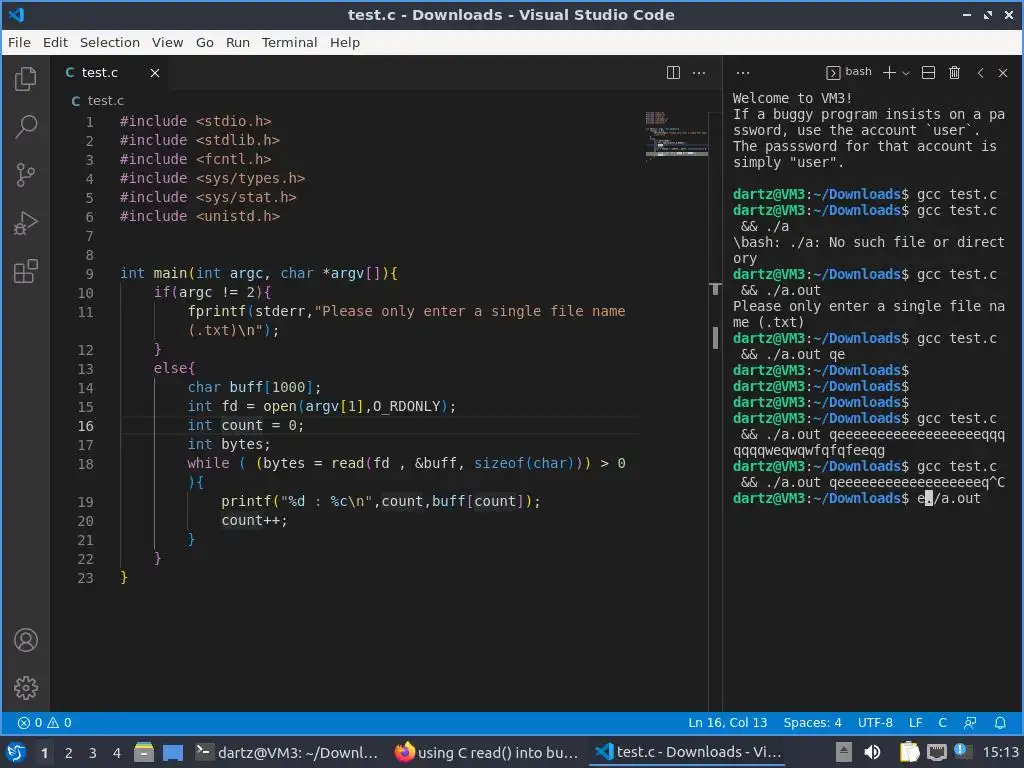1024x768 pixels.
Task: Move the panel with the chevron icon
Action: coord(980,72)
